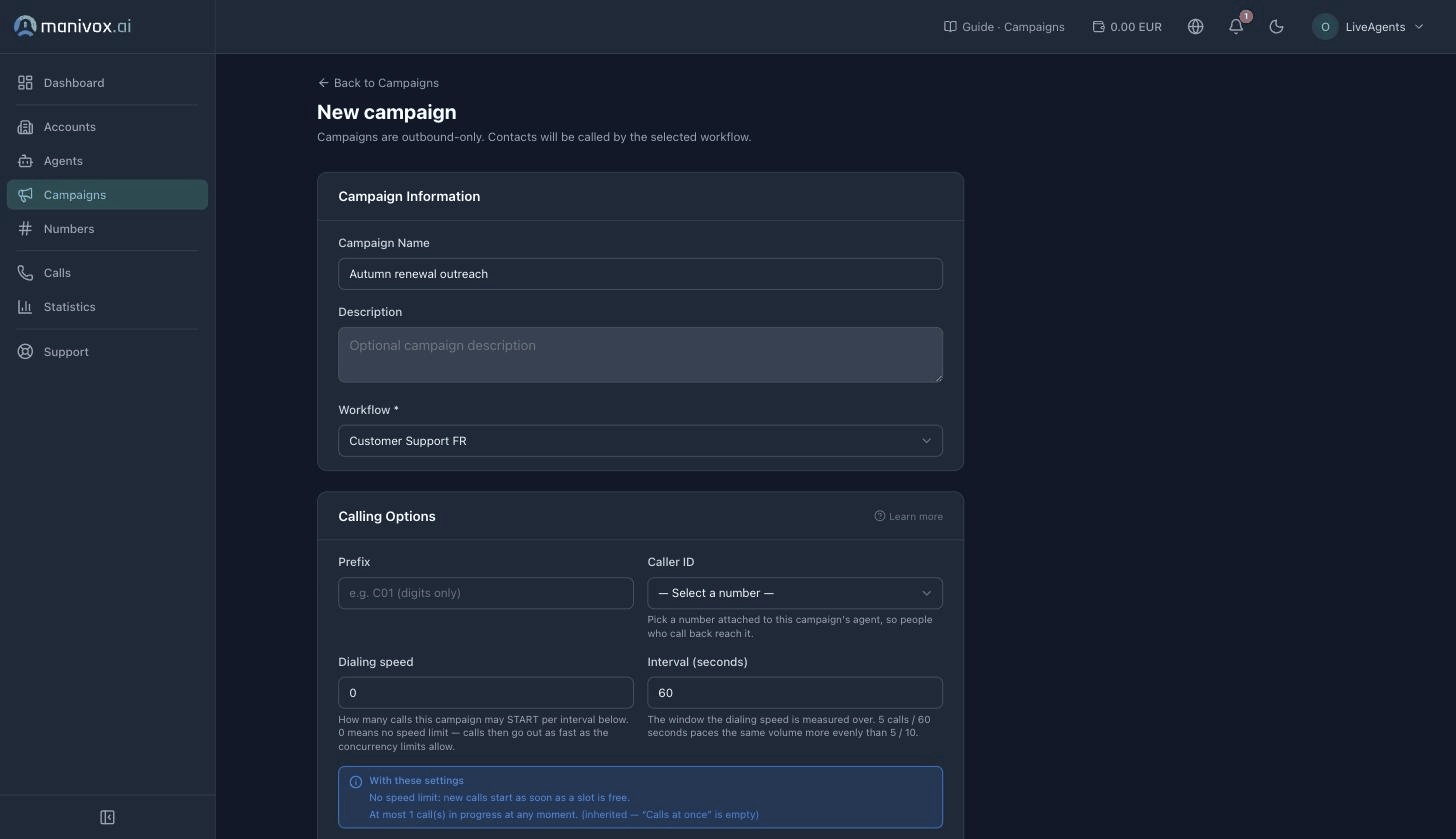Click the Agents robot icon
1456x839 pixels.
[x=25, y=161]
